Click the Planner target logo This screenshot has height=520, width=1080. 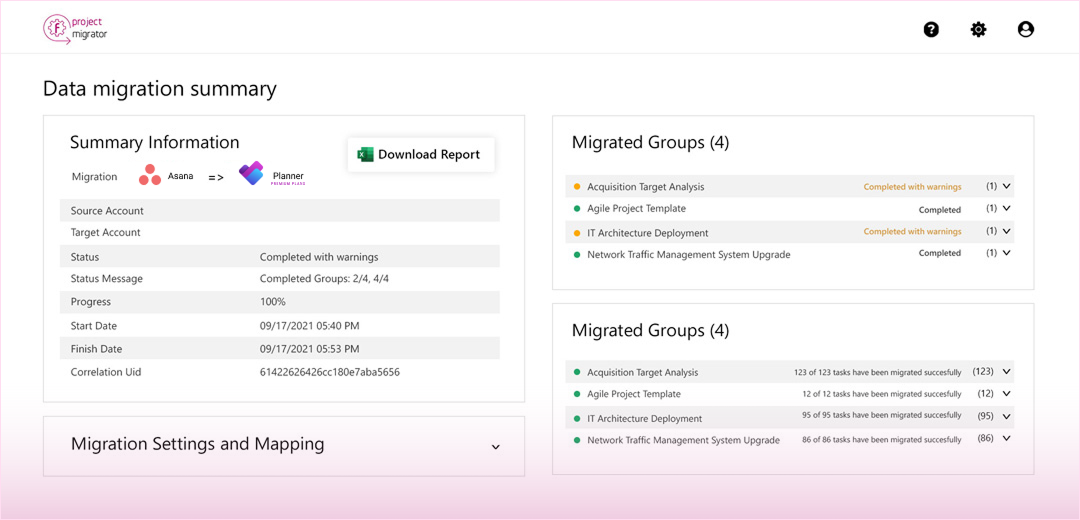coord(272,174)
